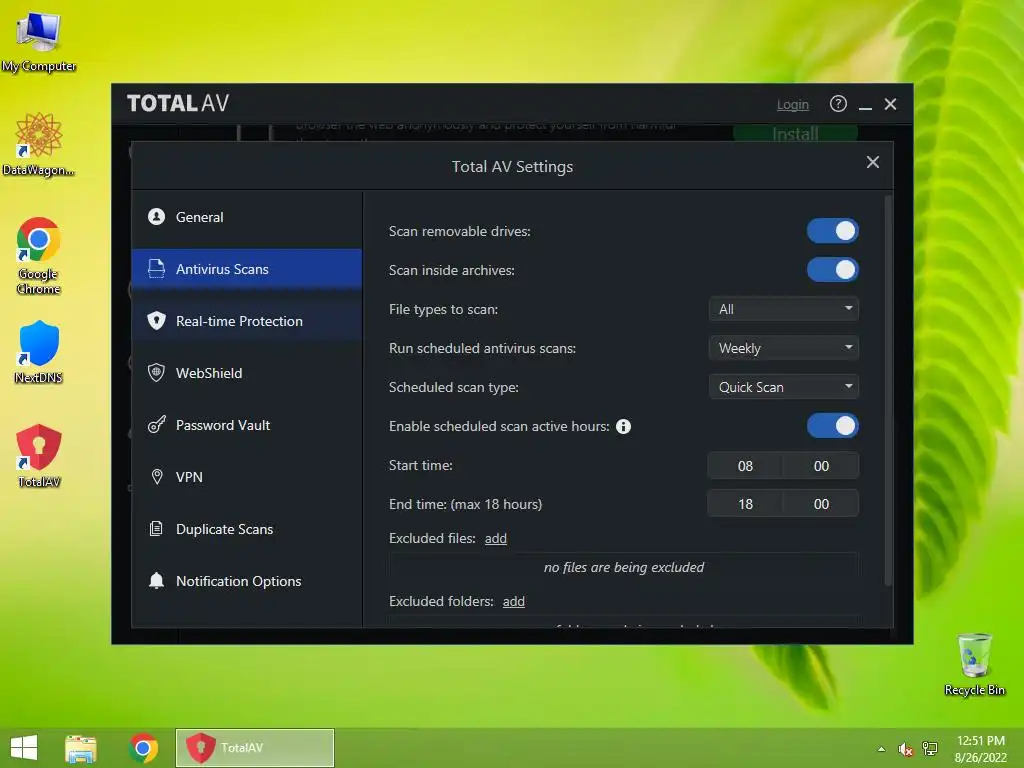Click the Real-time Protection shield icon
The image size is (1024, 768).
pyautogui.click(x=156, y=321)
